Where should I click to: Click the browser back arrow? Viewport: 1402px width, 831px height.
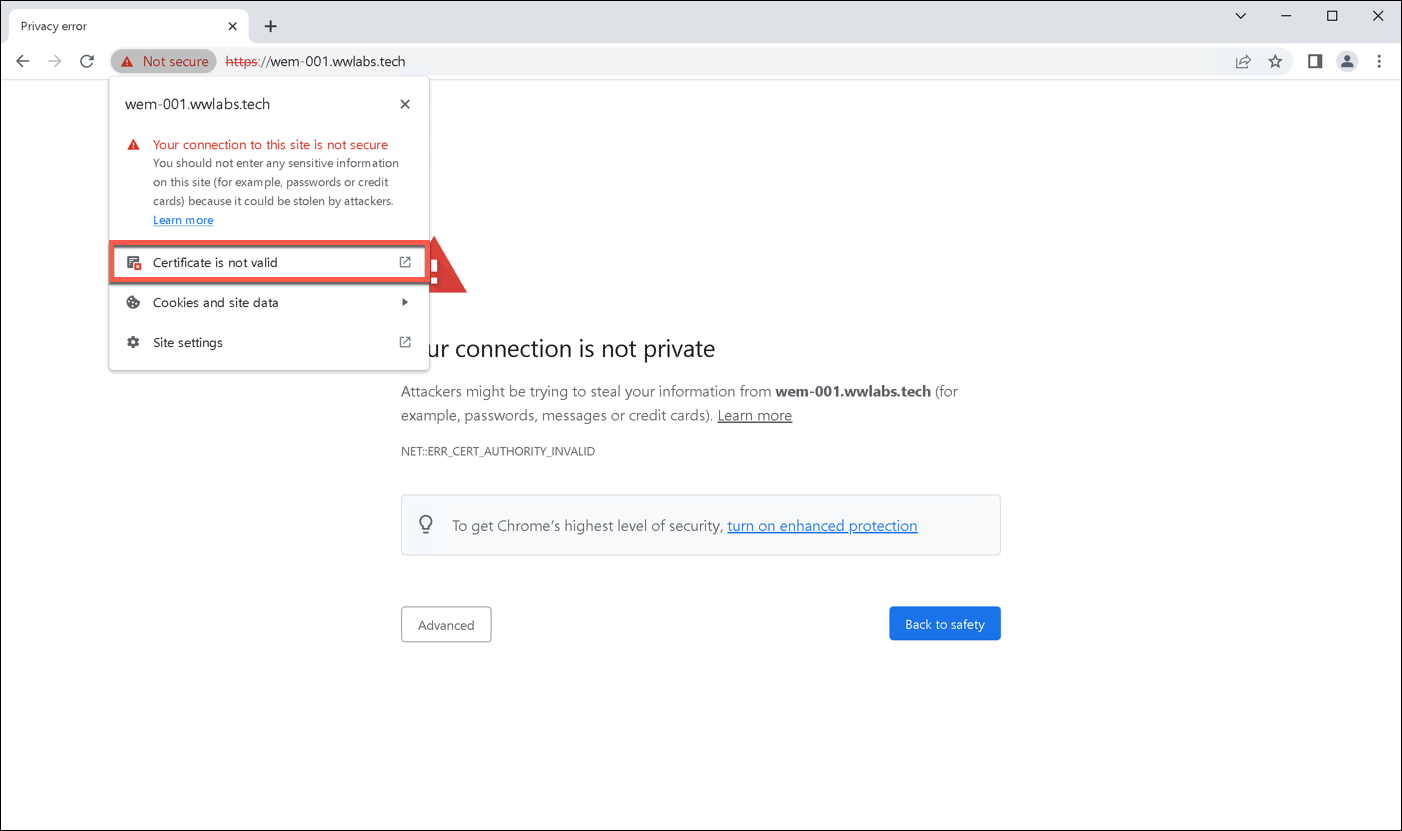click(x=23, y=61)
